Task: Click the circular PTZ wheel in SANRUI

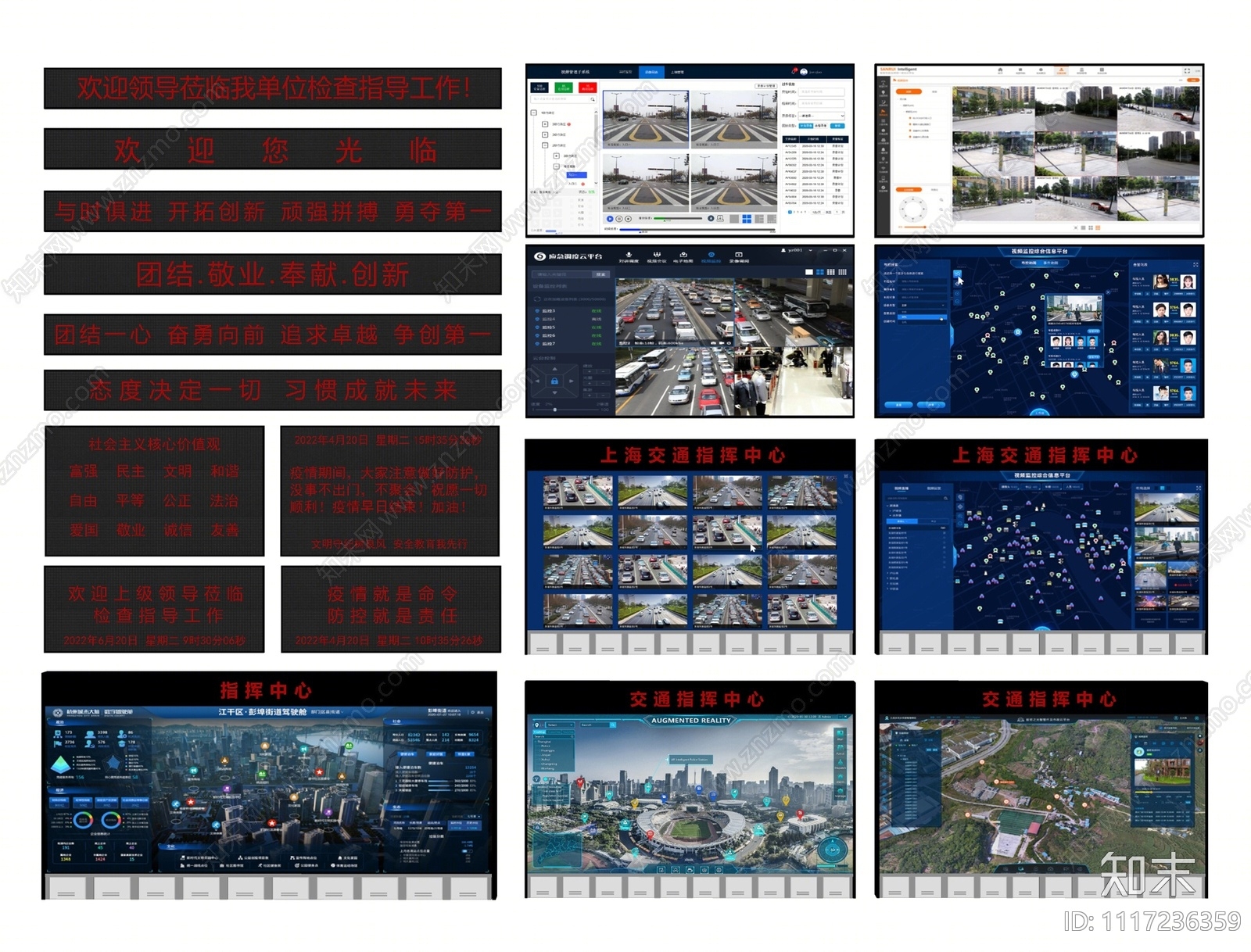Action: [x=913, y=209]
